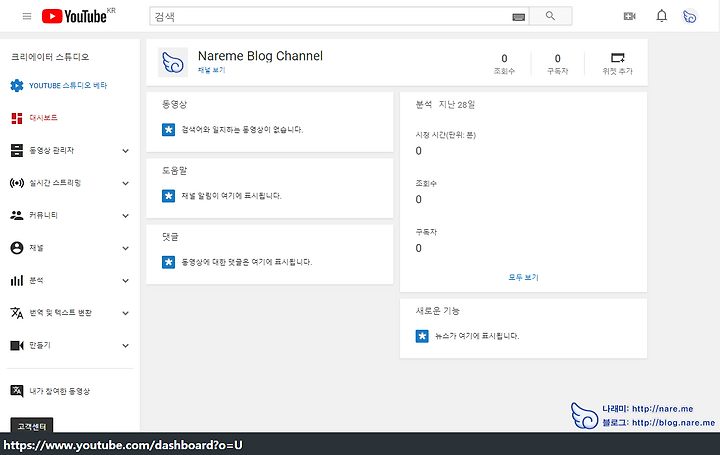Open the 커뮤니티 menu label
Screen dimensions: 720x455
(x=44, y=216)
